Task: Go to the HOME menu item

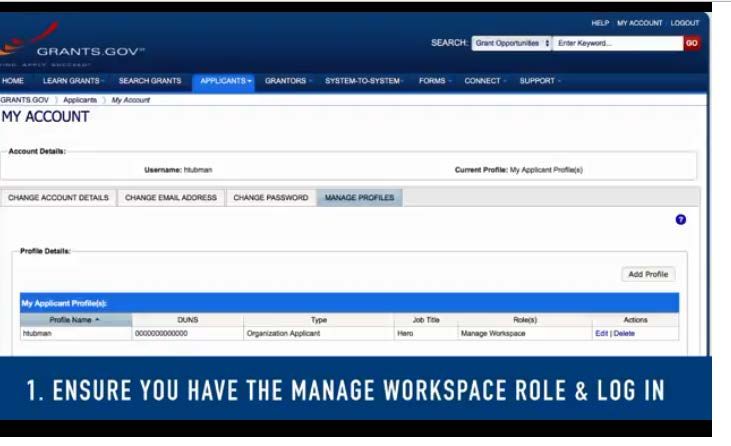Action: (13, 81)
